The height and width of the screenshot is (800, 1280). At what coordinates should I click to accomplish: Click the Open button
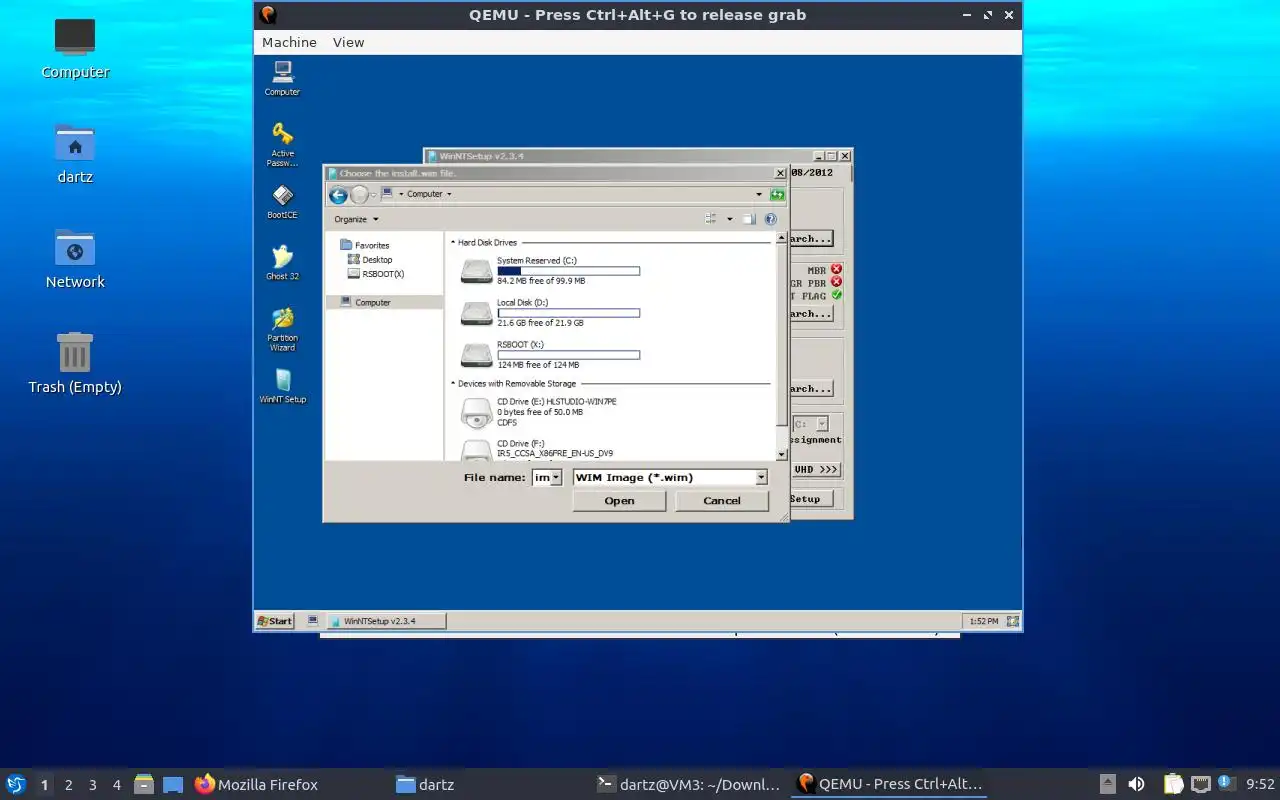(619, 501)
